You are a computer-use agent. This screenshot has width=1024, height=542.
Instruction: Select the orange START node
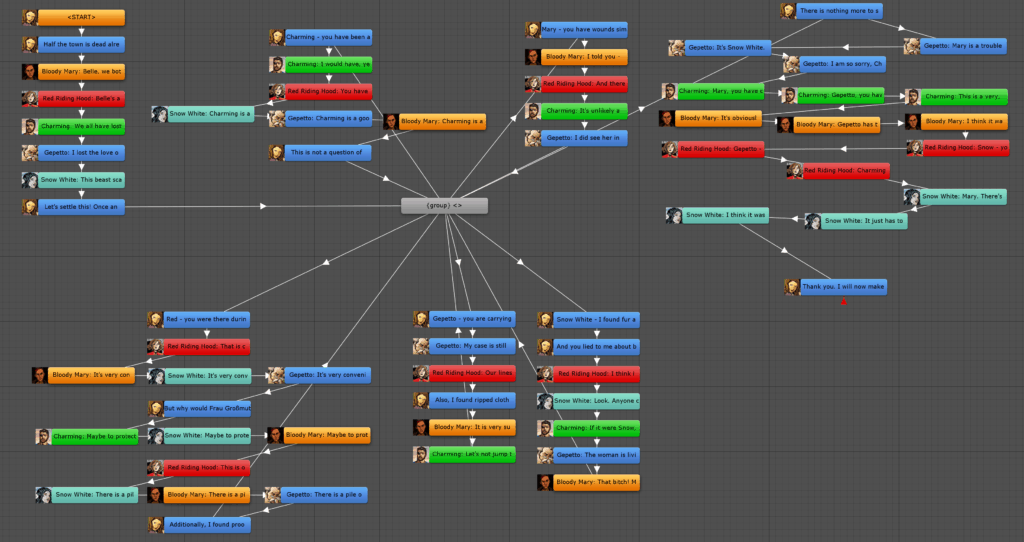[x=82, y=18]
